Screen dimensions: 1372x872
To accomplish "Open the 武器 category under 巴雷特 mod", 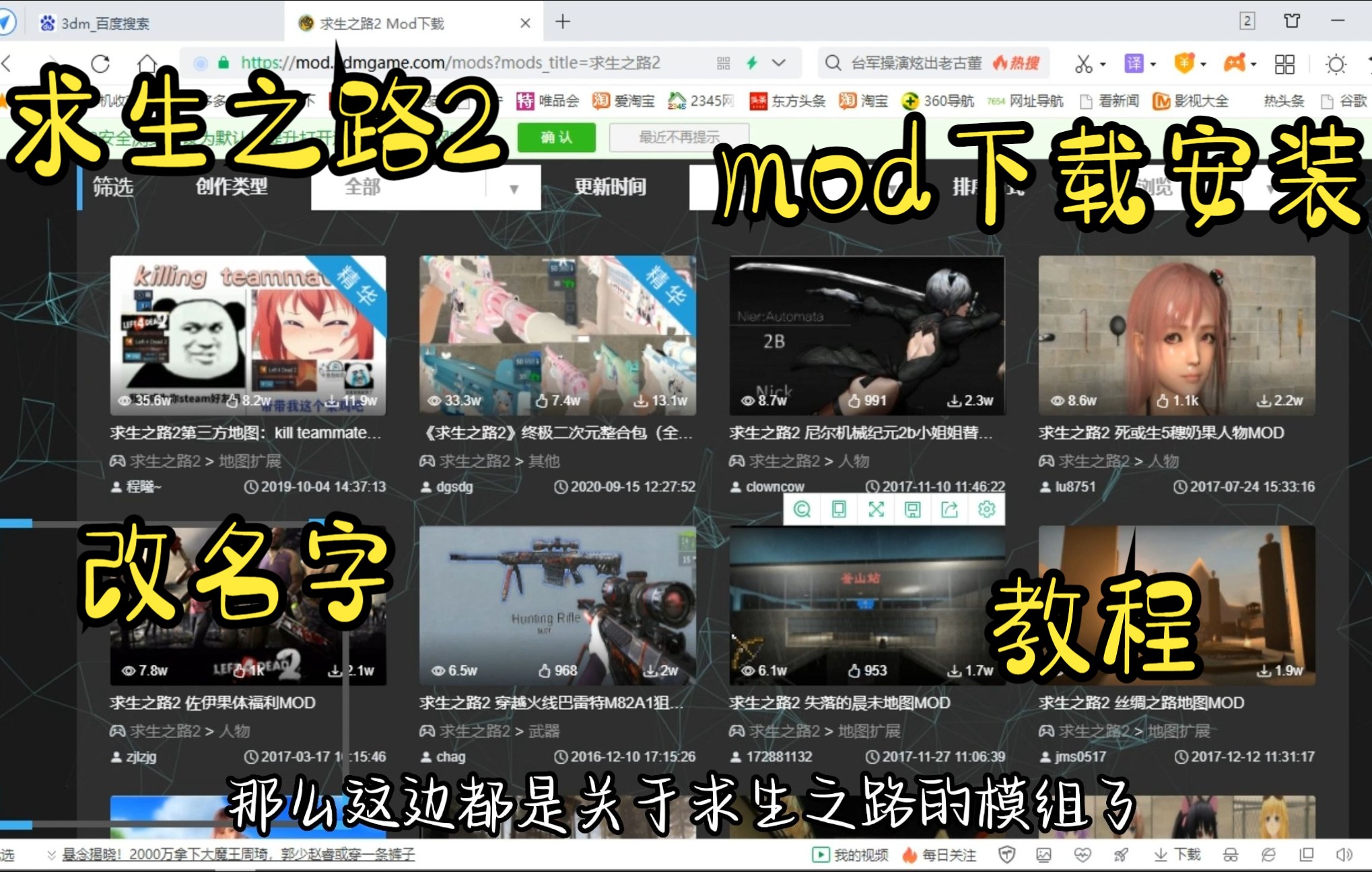I will 544,731.
